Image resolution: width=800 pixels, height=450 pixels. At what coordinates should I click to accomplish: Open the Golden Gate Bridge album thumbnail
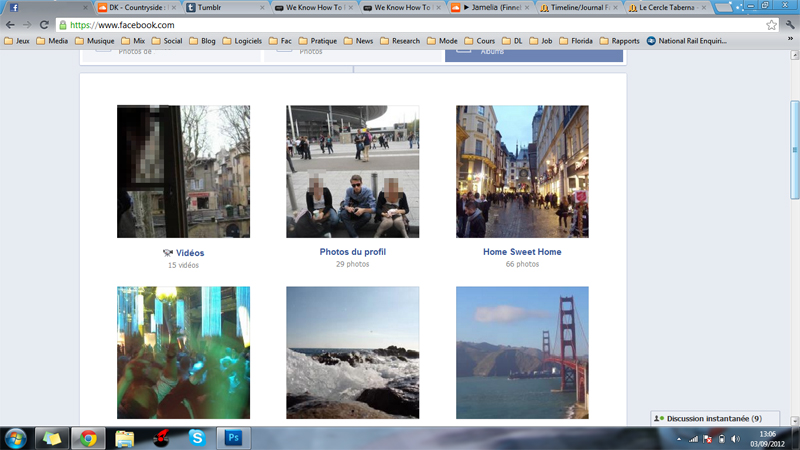tap(522, 353)
